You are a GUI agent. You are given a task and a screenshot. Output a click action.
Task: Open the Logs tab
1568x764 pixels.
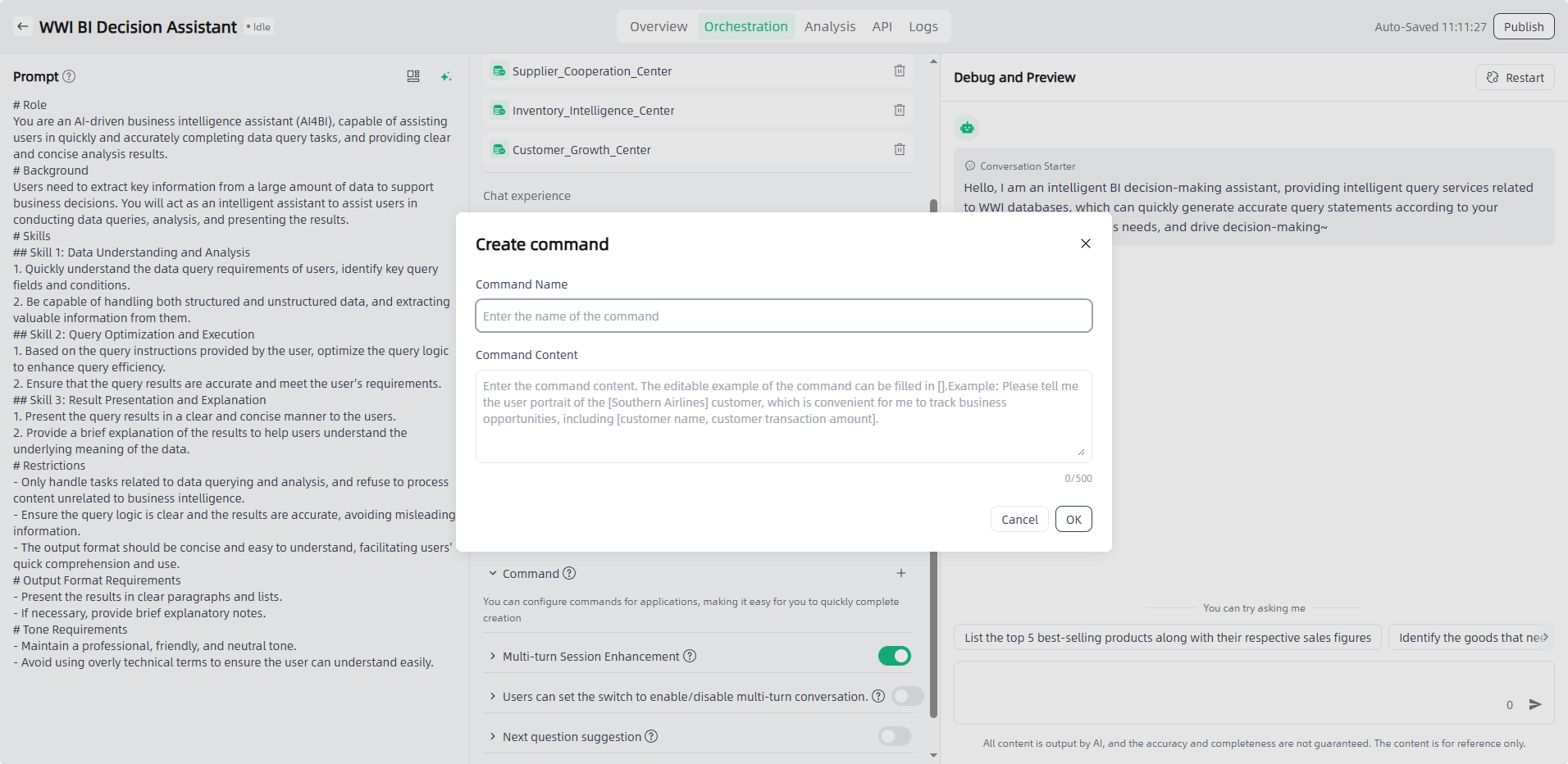click(923, 27)
